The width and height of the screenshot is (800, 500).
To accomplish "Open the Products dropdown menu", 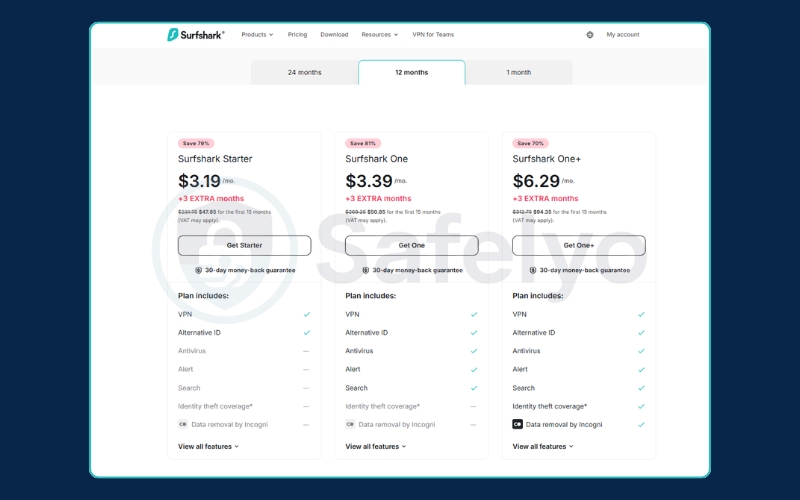I will click(257, 35).
